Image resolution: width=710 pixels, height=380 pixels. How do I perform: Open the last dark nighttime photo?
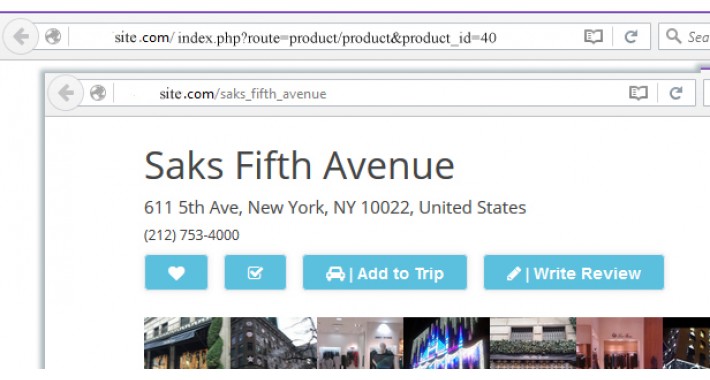[x=686, y=343]
